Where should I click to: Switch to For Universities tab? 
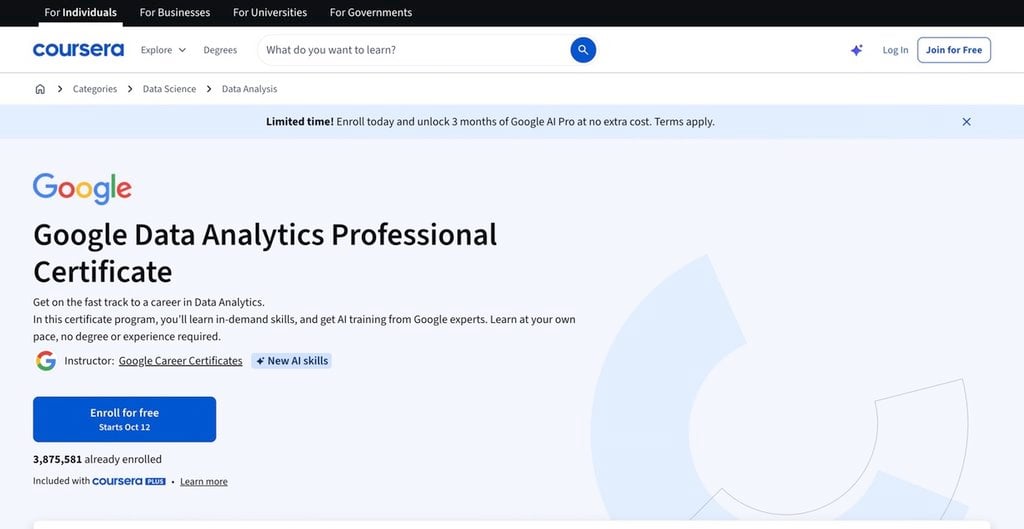pyautogui.click(x=270, y=12)
